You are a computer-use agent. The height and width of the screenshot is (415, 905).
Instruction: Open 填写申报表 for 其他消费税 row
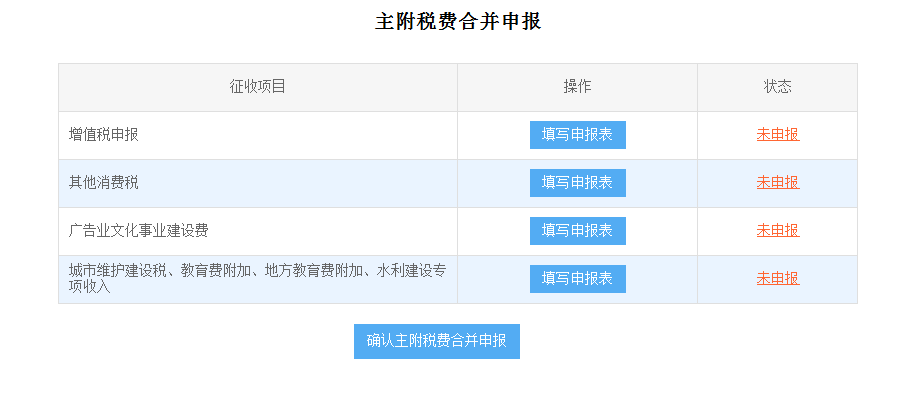(578, 183)
